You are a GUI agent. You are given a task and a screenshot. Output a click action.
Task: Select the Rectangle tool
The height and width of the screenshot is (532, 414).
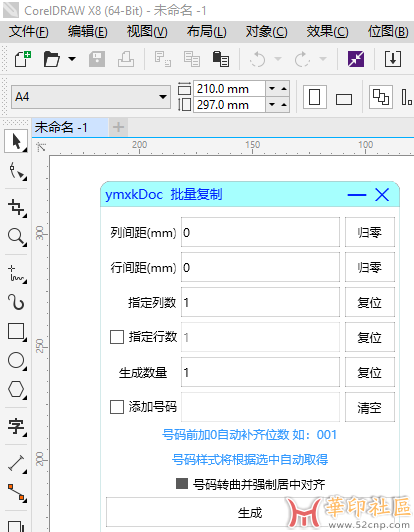pyautogui.click(x=17, y=332)
